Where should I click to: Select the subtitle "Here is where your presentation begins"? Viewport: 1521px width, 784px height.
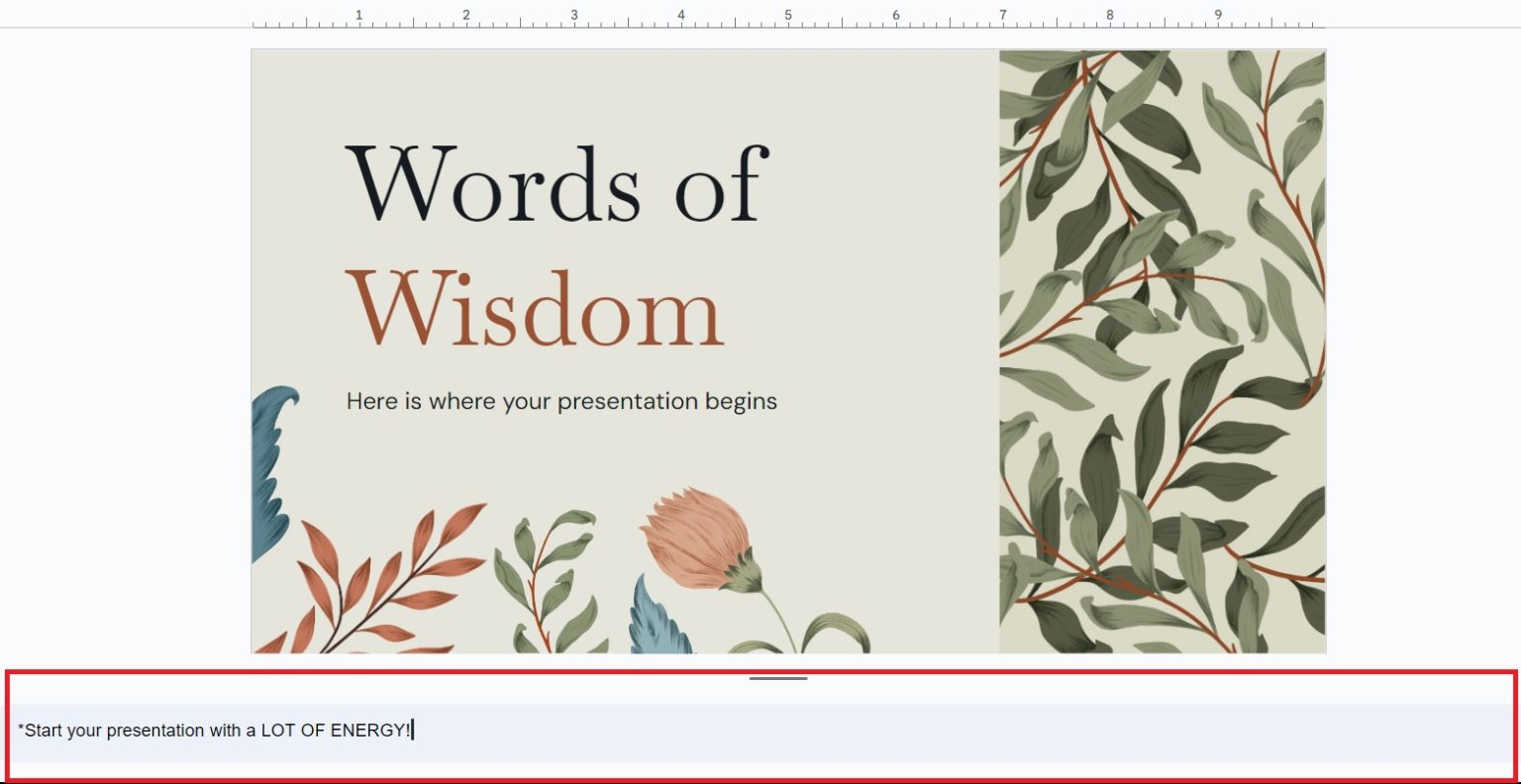[560, 401]
